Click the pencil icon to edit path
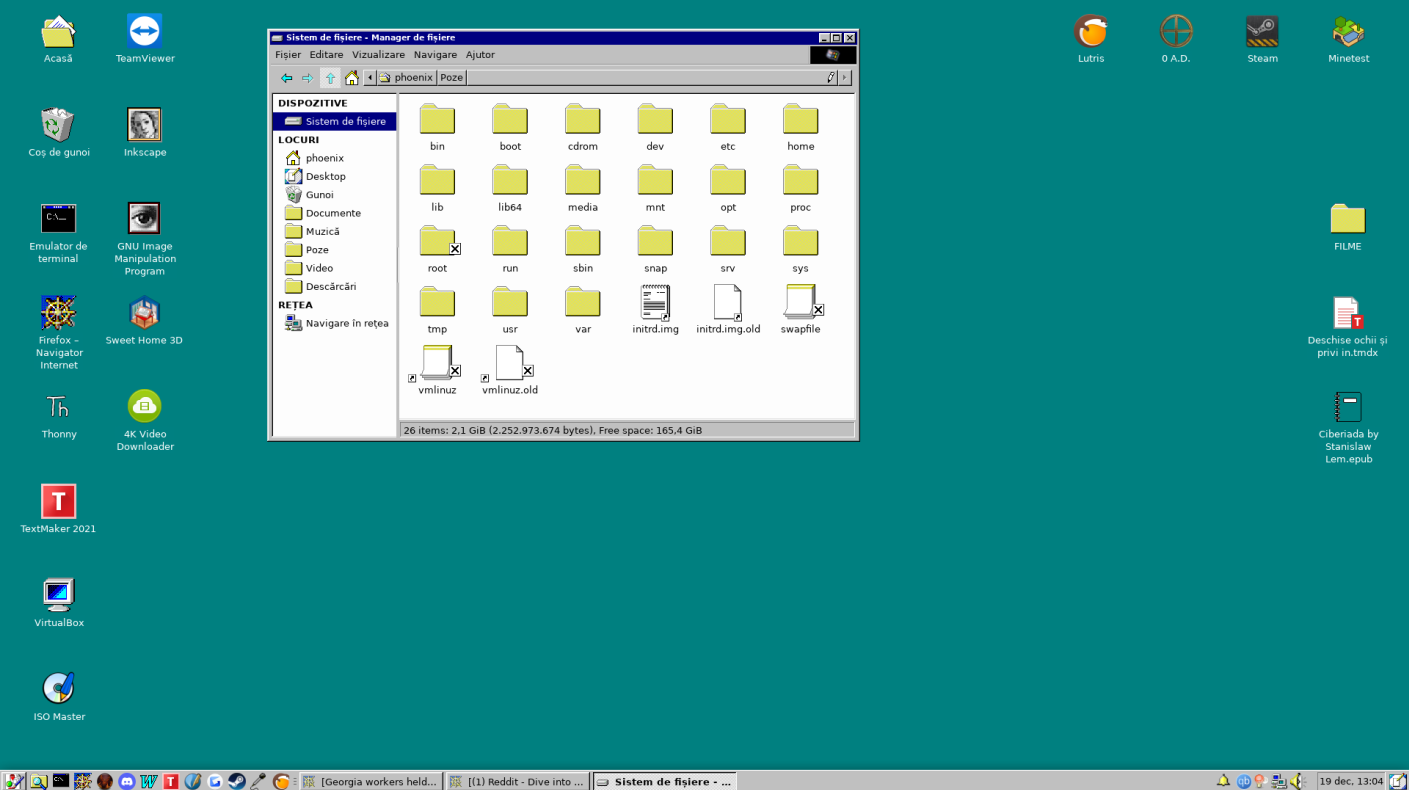The height and width of the screenshot is (790, 1409). 831,77
